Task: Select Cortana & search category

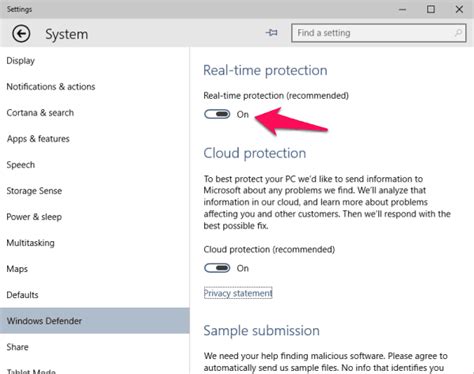Action: [40, 113]
